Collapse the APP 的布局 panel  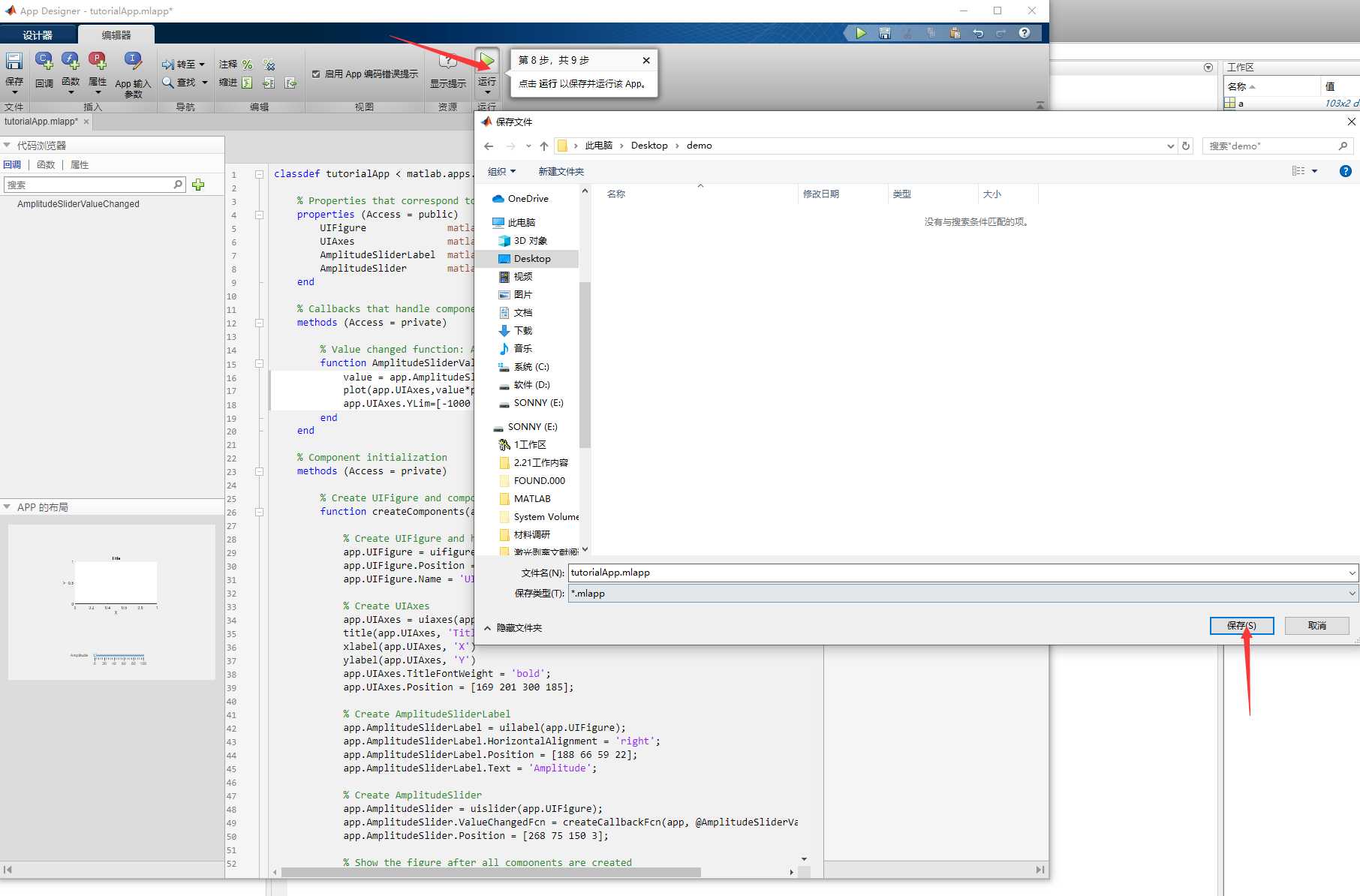(7, 507)
